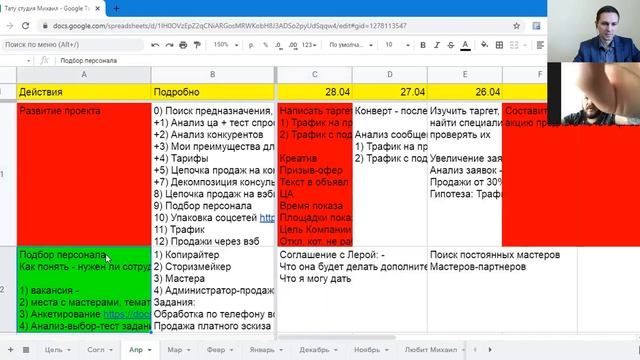Click the yellow Подробно header cell
Screen dimensions: 640x360
click(x=213, y=92)
